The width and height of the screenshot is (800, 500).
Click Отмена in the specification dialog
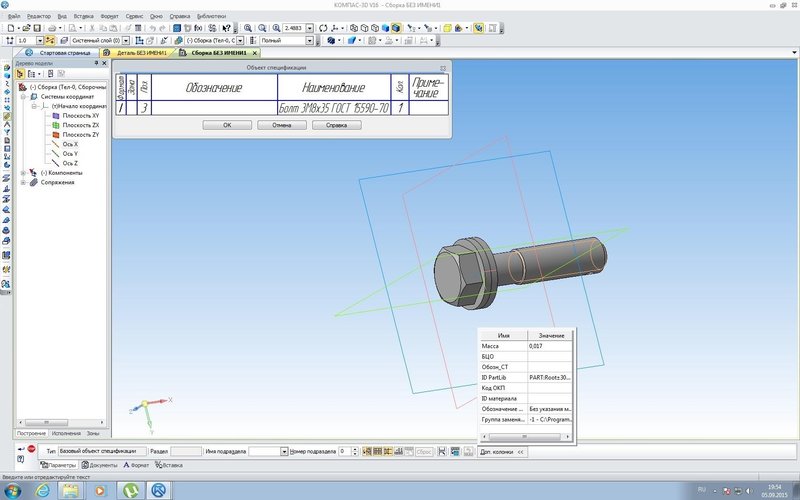(x=282, y=125)
